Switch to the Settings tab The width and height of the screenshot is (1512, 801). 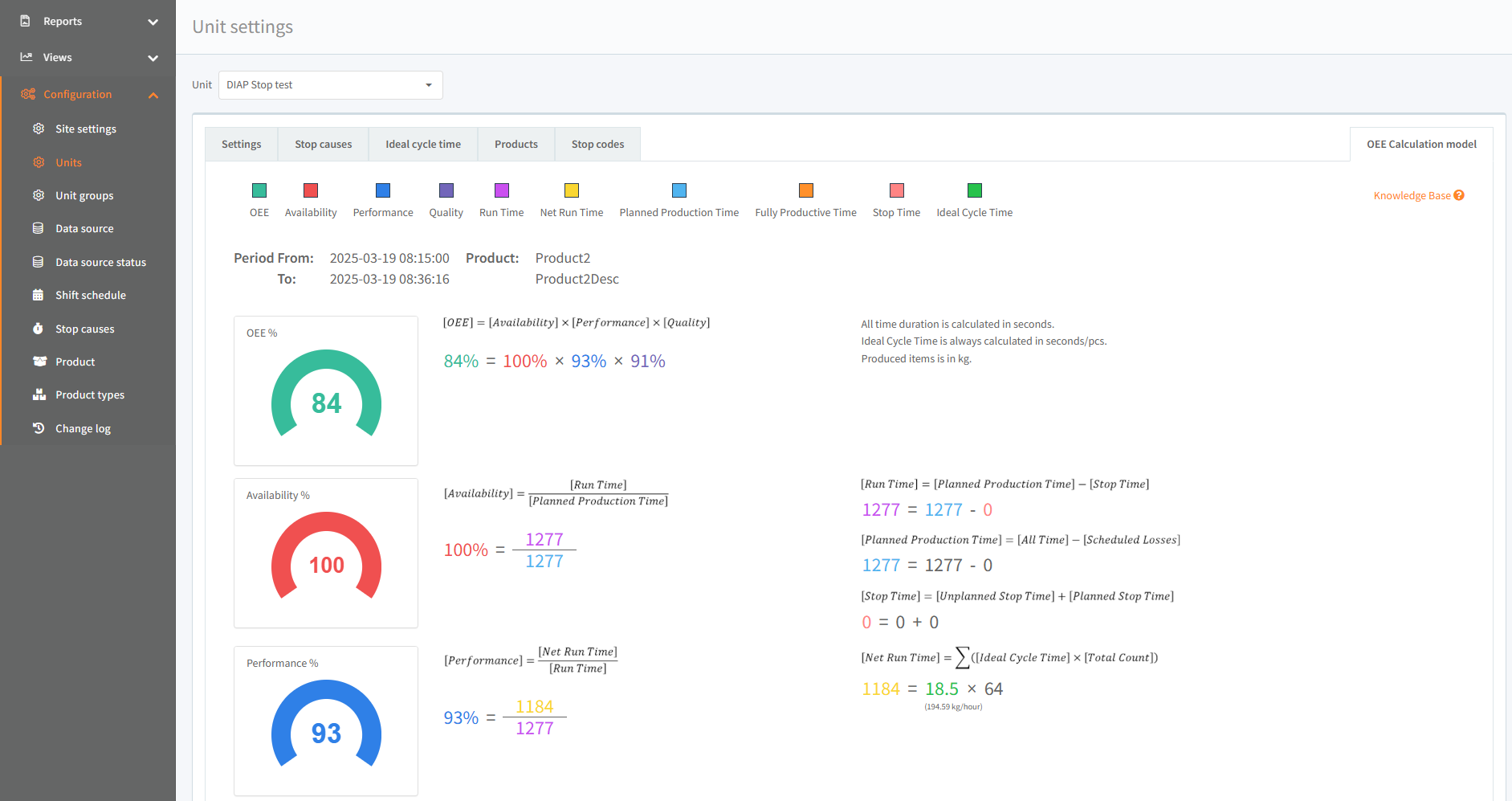pyautogui.click(x=242, y=145)
